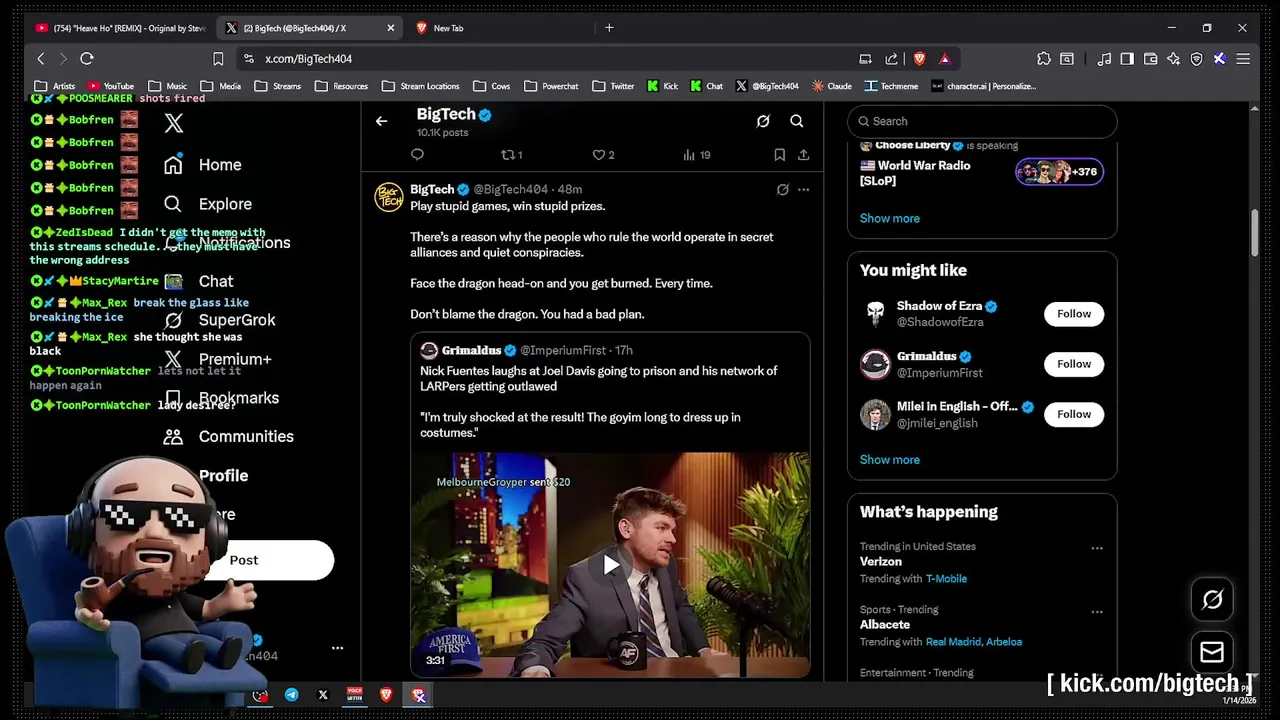Open the floating Grok button
The image size is (1280, 720).
click(1212, 600)
